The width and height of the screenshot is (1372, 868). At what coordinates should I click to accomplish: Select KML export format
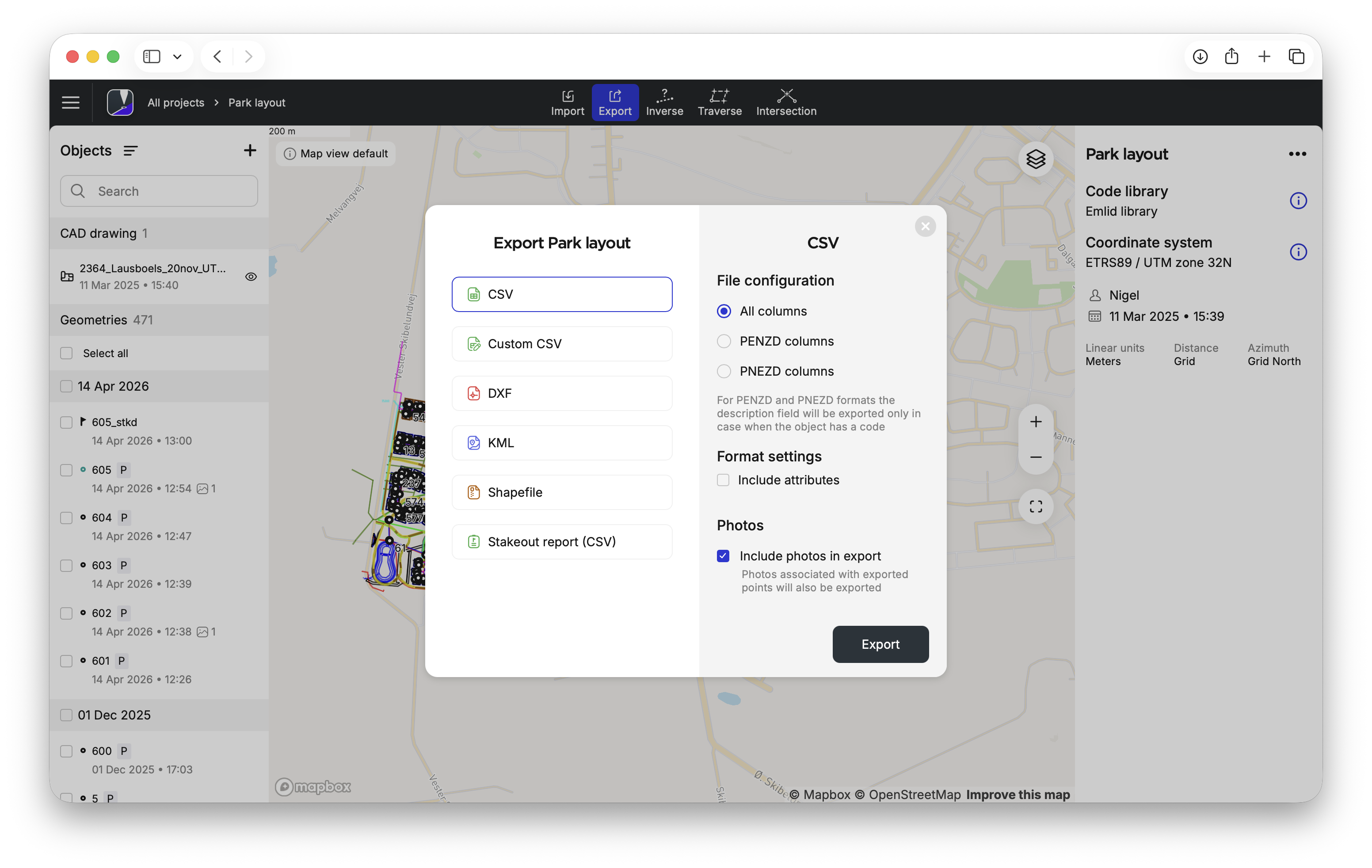(x=562, y=442)
